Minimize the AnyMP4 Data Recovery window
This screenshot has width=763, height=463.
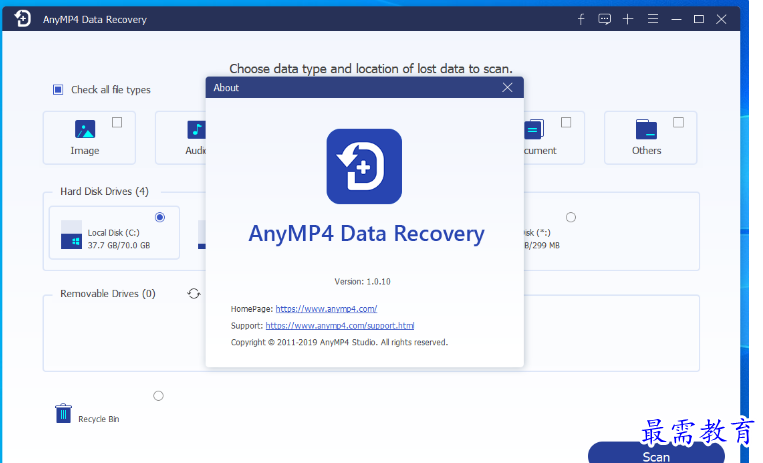click(x=676, y=19)
